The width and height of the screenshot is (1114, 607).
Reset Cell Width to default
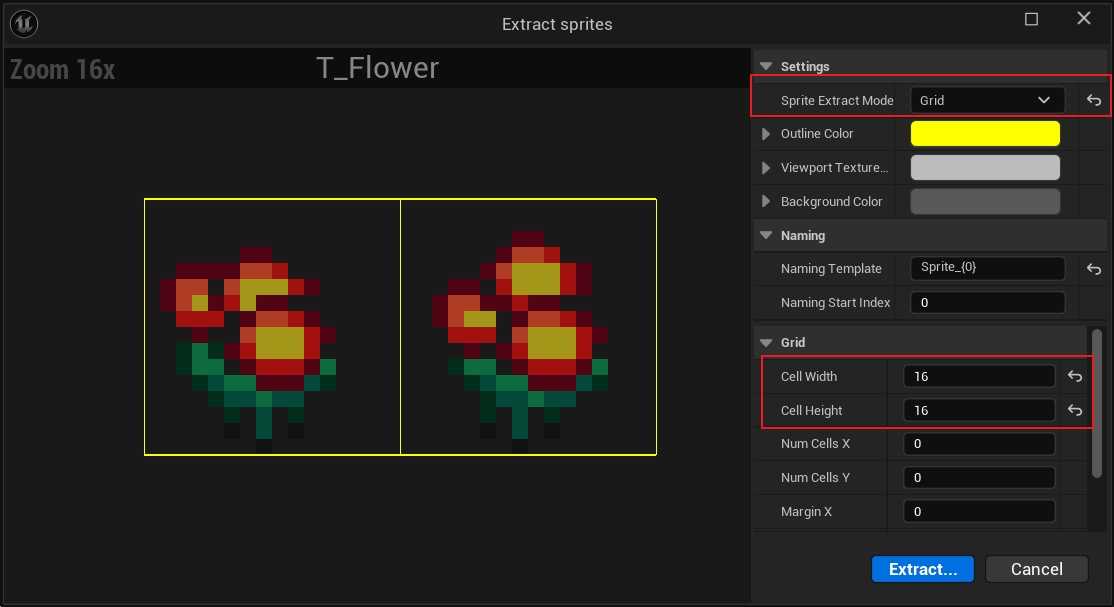pos(1074,377)
